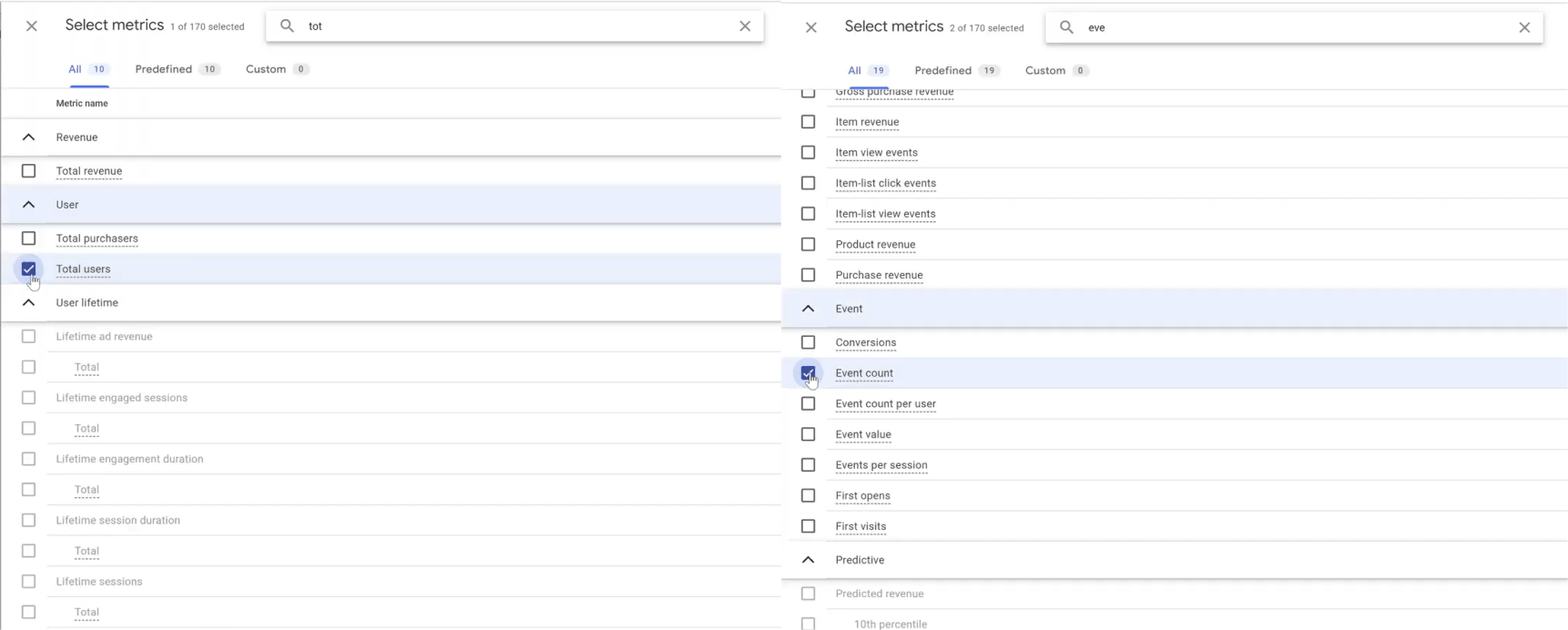The width and height of the screenshot is (1568, 630).
Task: Close the right Select metrics panel
Action: click(x=811, y=27)
